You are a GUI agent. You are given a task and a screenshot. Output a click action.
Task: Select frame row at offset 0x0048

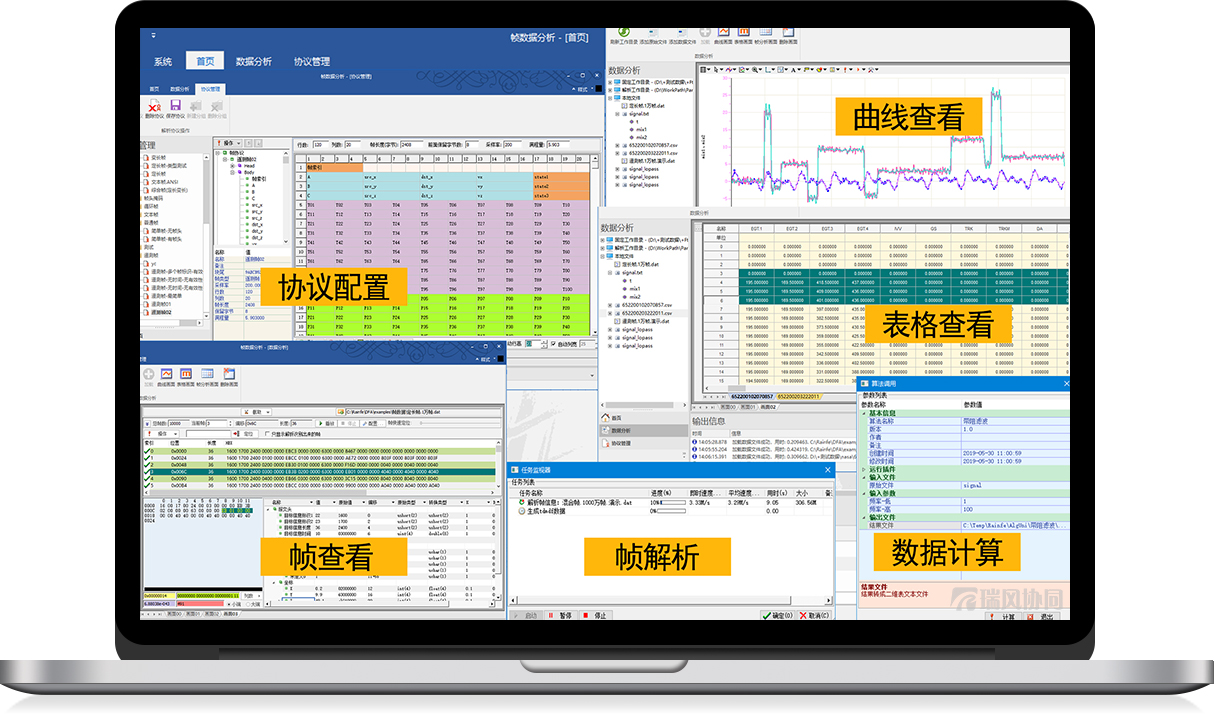pos(178,465)
